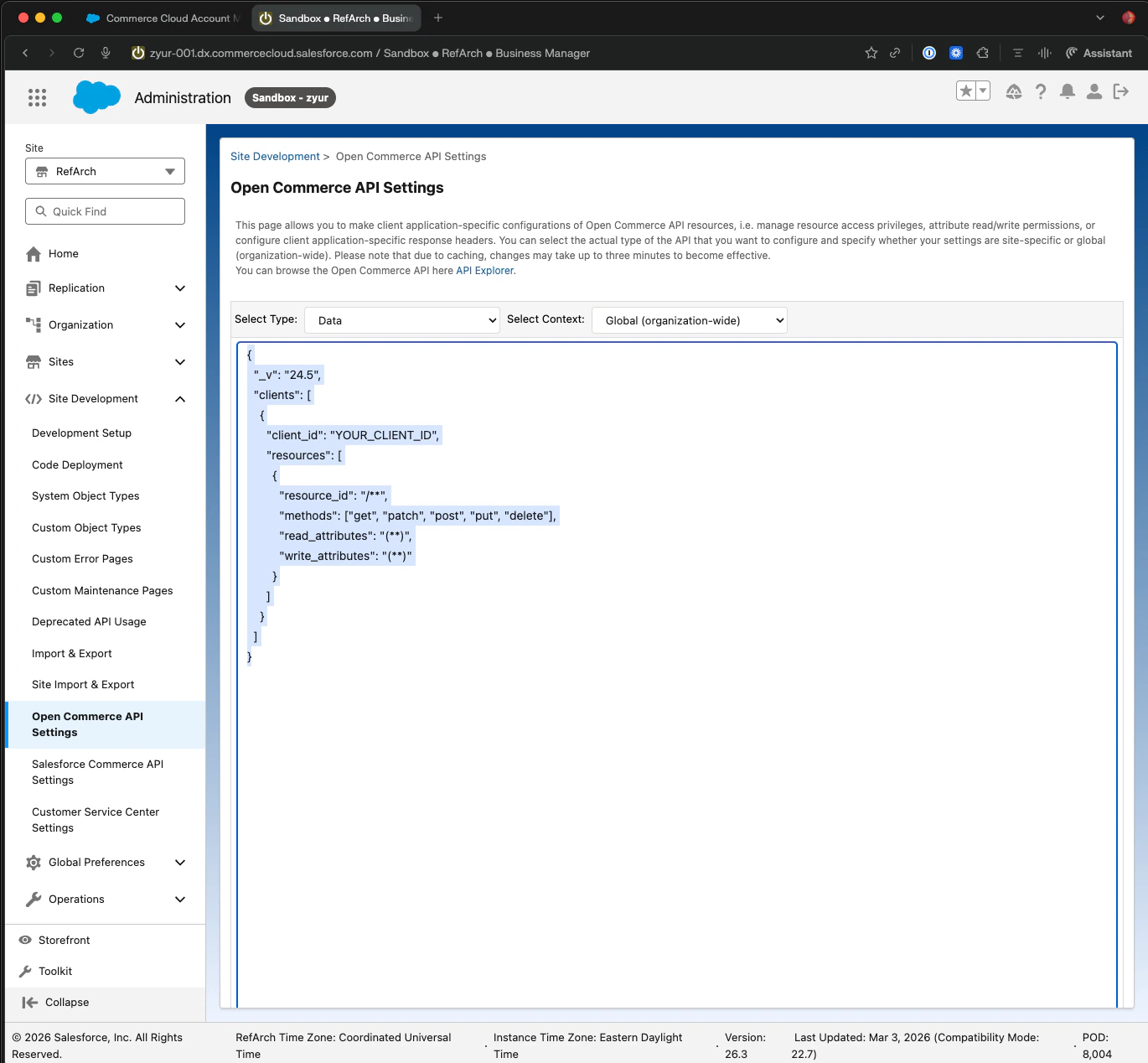
Task: Open the tab list chevron
Action: [1100, 18]
